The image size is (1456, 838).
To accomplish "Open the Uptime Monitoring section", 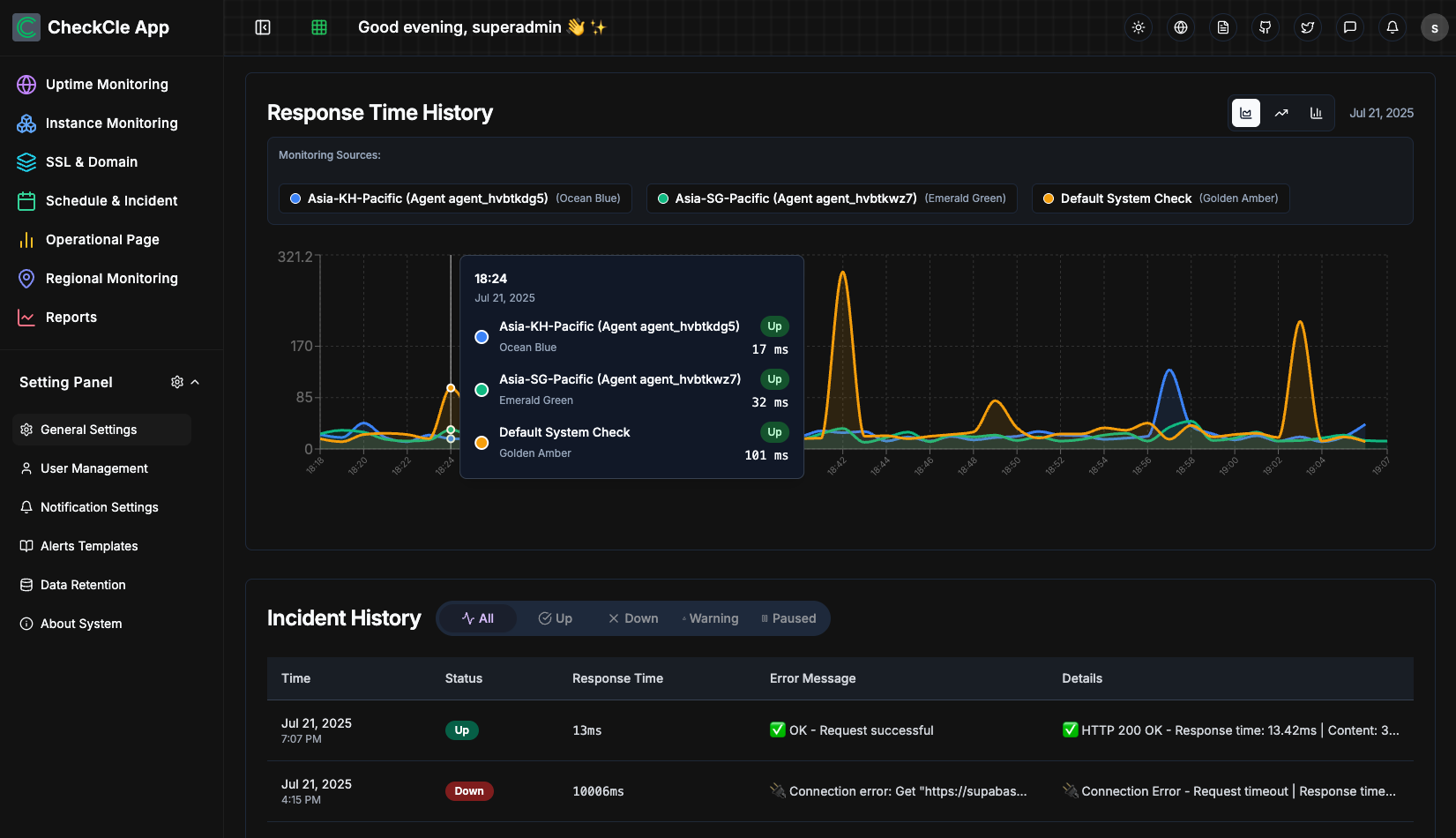I will (106, 84).
